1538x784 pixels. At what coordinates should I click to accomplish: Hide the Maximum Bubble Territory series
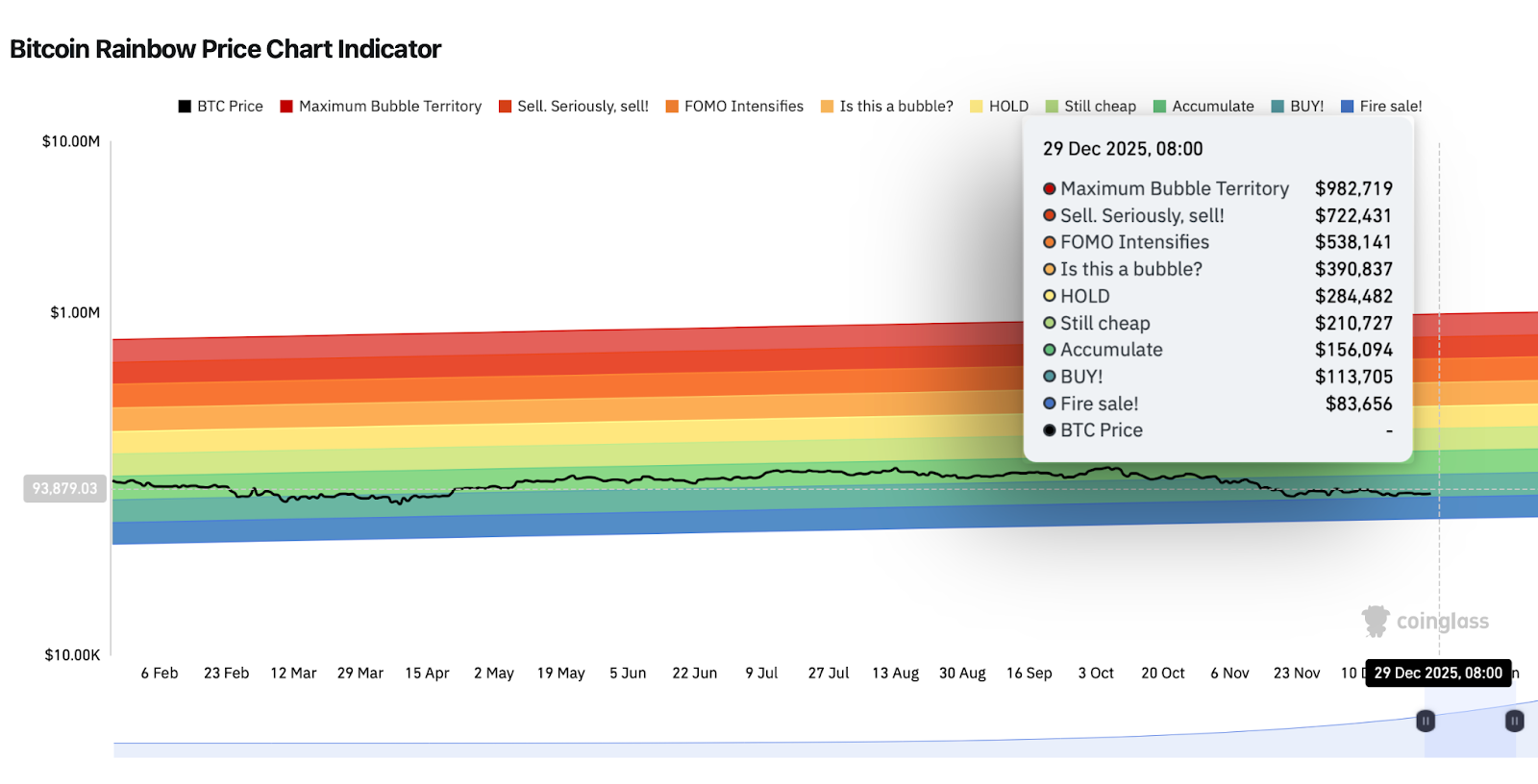click(381, 107)
